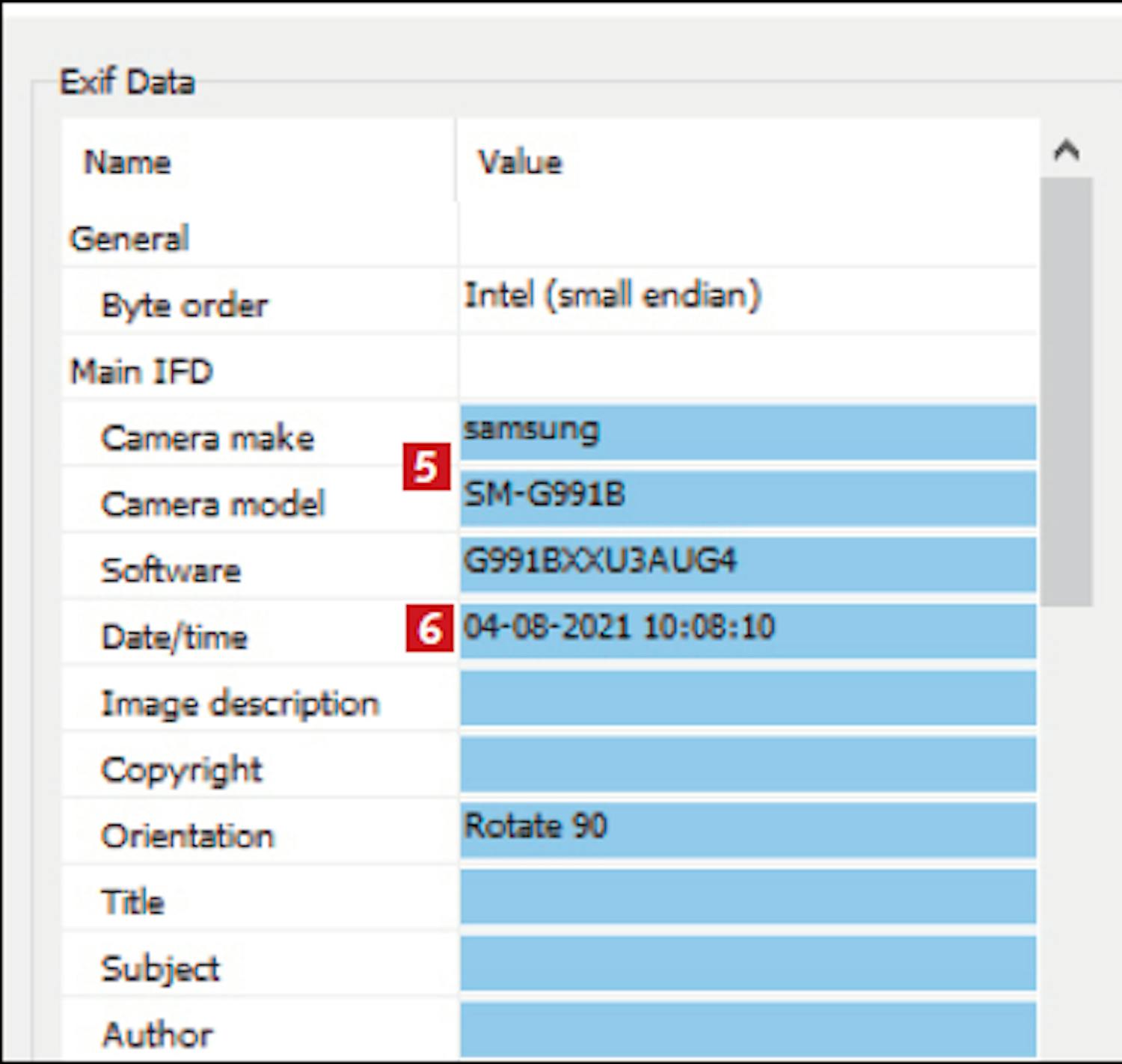This screenshot has height=1064, width=1122.
Task: Select the Orientation value Rotate 90
Action: pos(748,829)
